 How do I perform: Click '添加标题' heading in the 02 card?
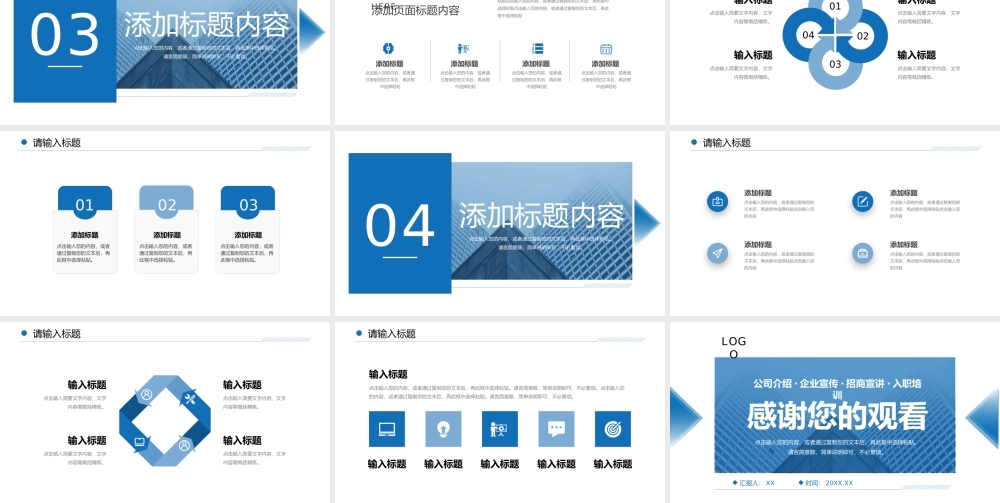[x=167, y=235]
